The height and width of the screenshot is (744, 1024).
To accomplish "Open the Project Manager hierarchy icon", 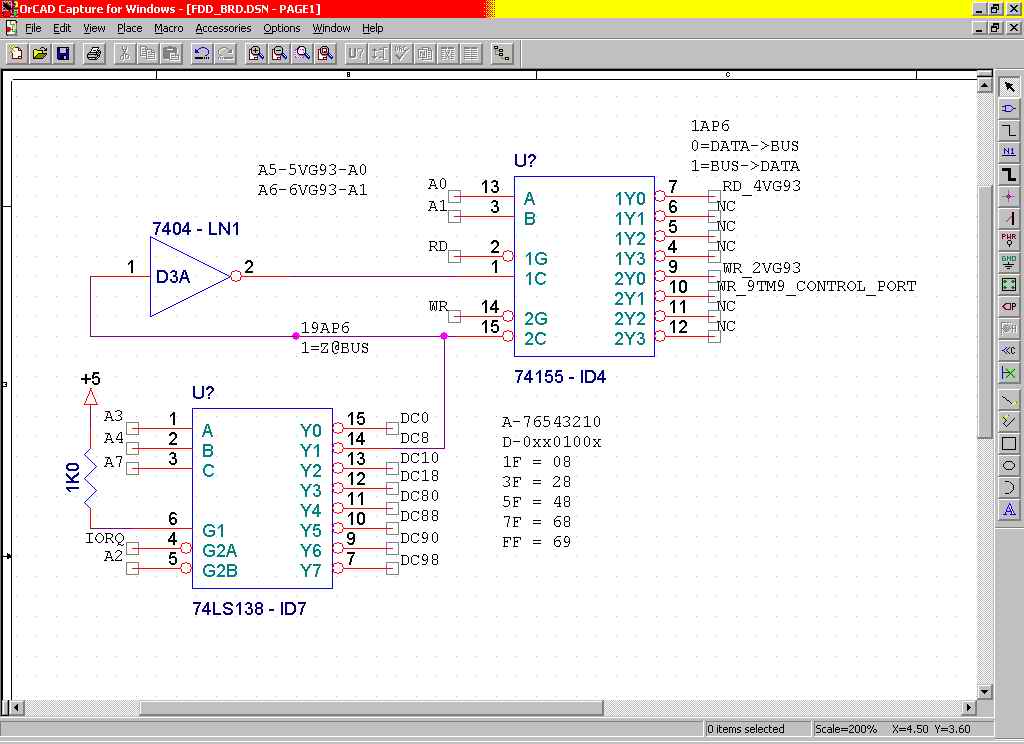I will 502,53.
